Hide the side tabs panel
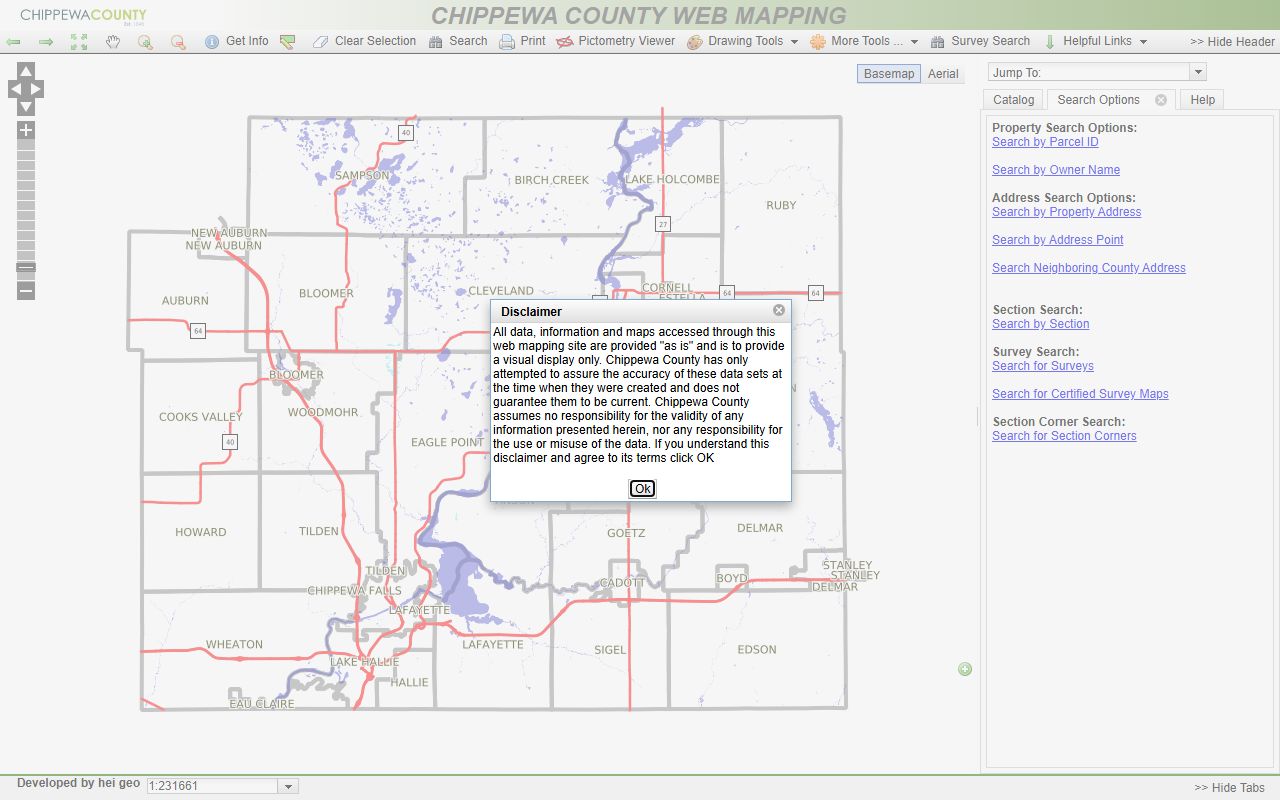 (1229, 788)
